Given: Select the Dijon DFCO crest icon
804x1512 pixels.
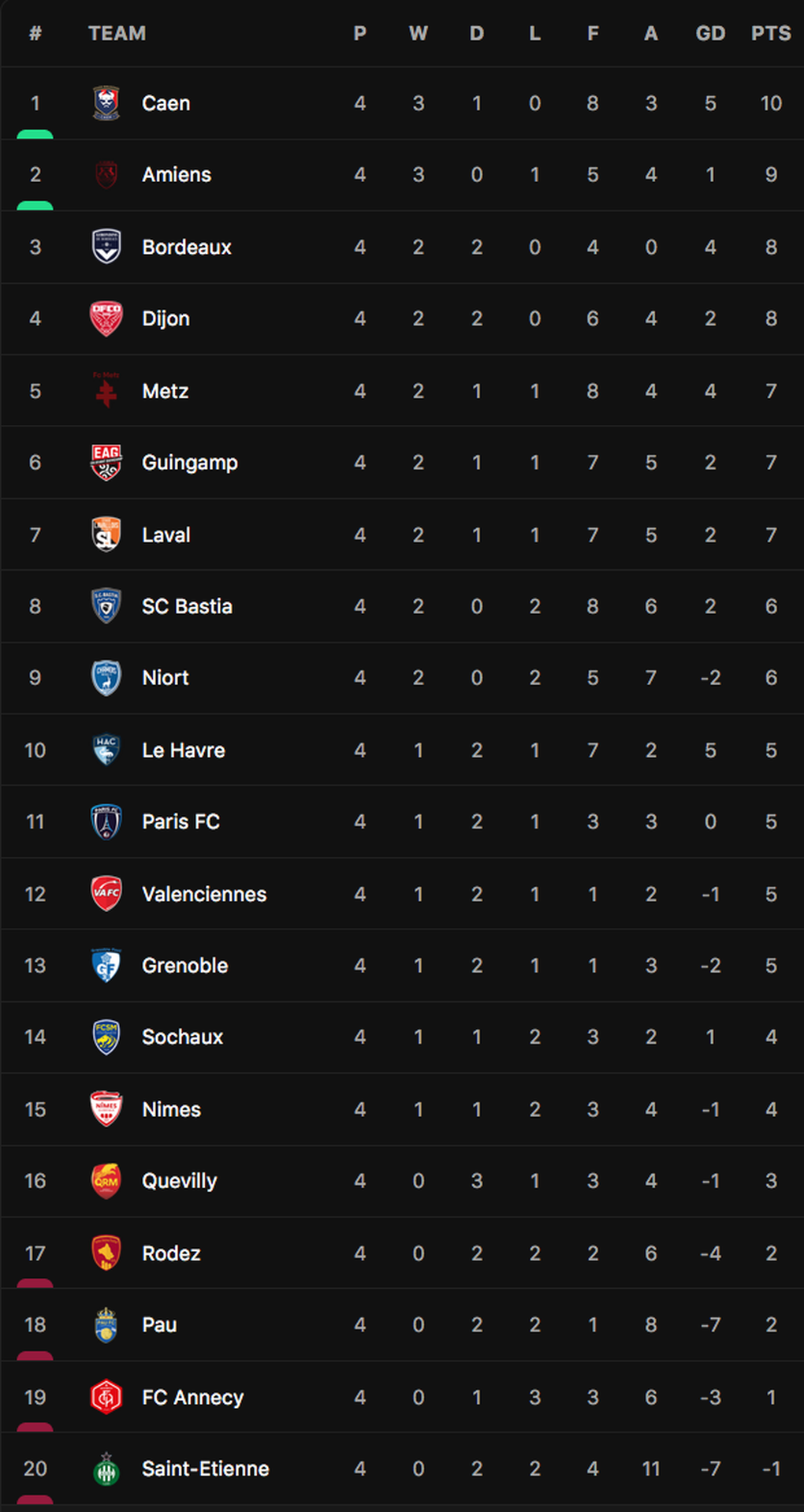Looking at the screenshot, I should [106, 318].
